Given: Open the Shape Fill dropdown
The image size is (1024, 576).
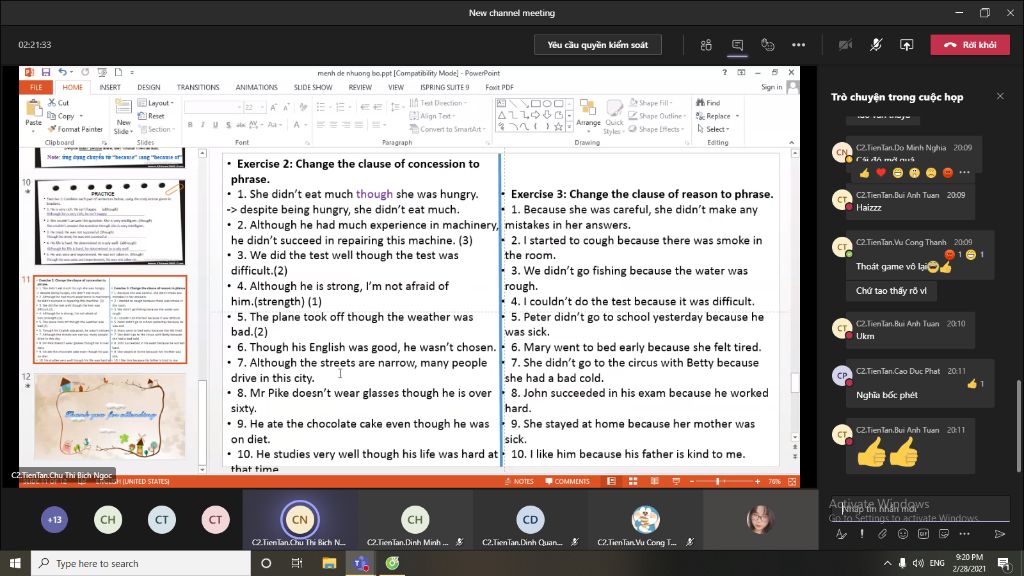Looking at the screenshot, I should tap(650, 103).
